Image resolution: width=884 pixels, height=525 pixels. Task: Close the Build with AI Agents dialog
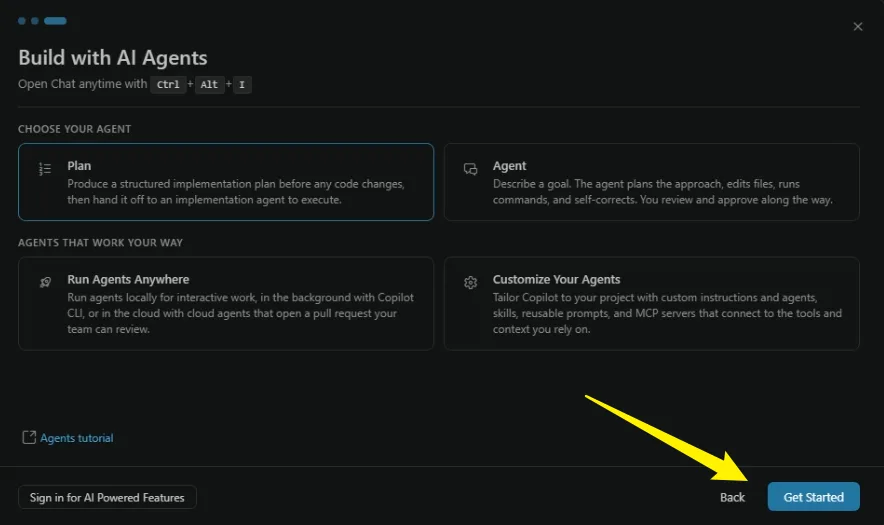click(858, 27)
